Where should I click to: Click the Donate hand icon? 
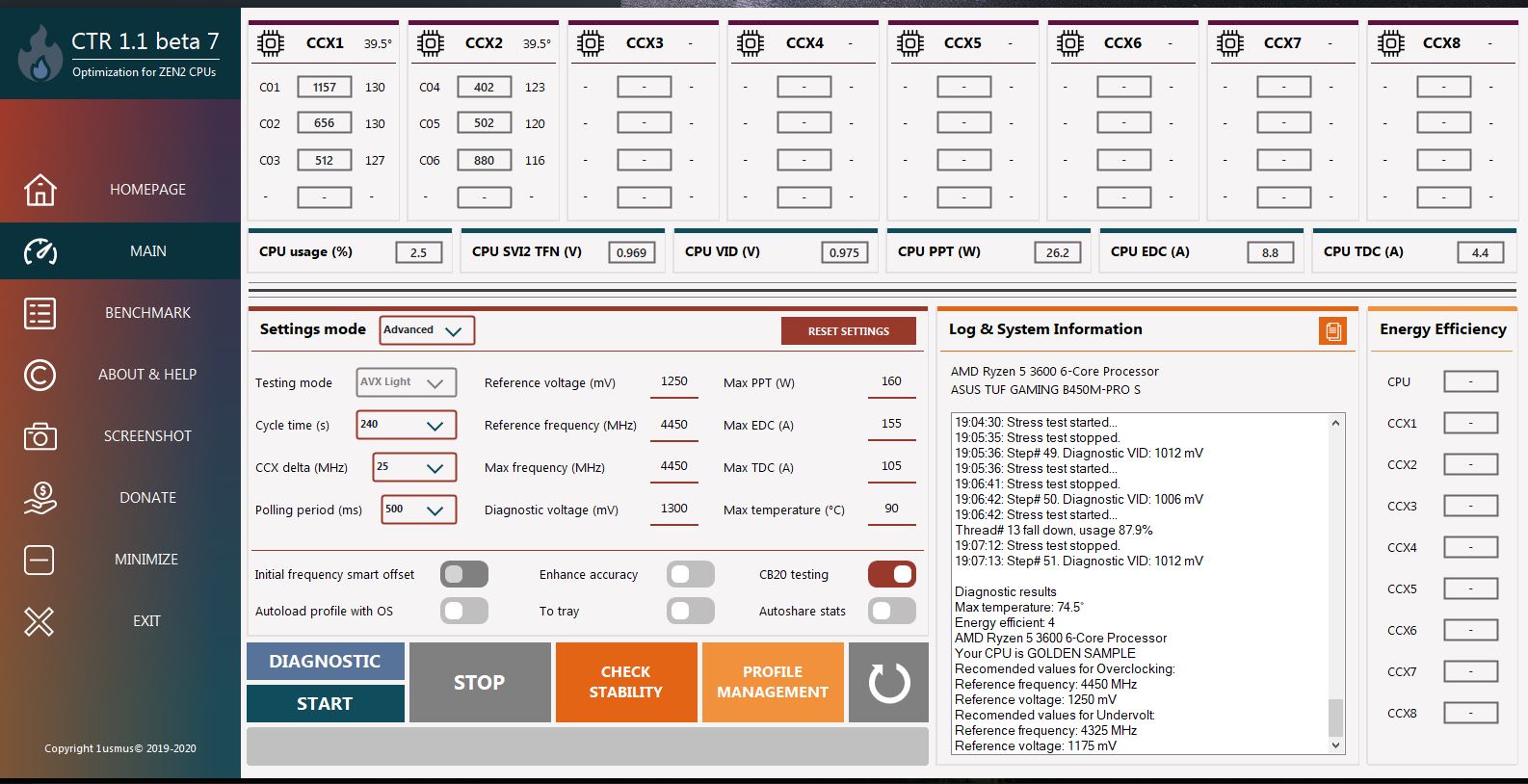(x=40, y=498)
